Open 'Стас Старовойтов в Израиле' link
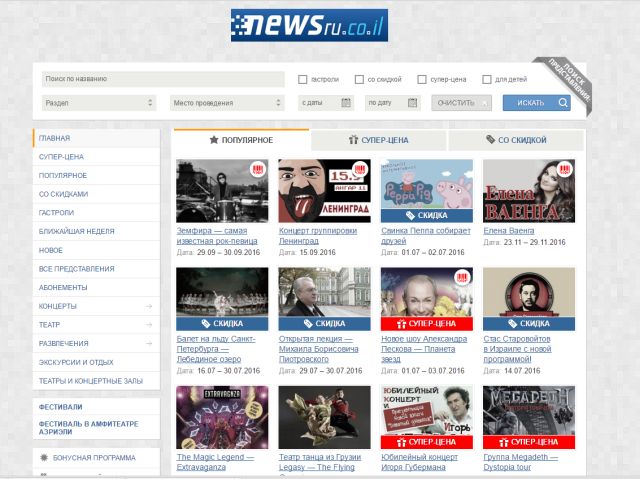Screen dimensions: 640x479 tap(517, 349)
